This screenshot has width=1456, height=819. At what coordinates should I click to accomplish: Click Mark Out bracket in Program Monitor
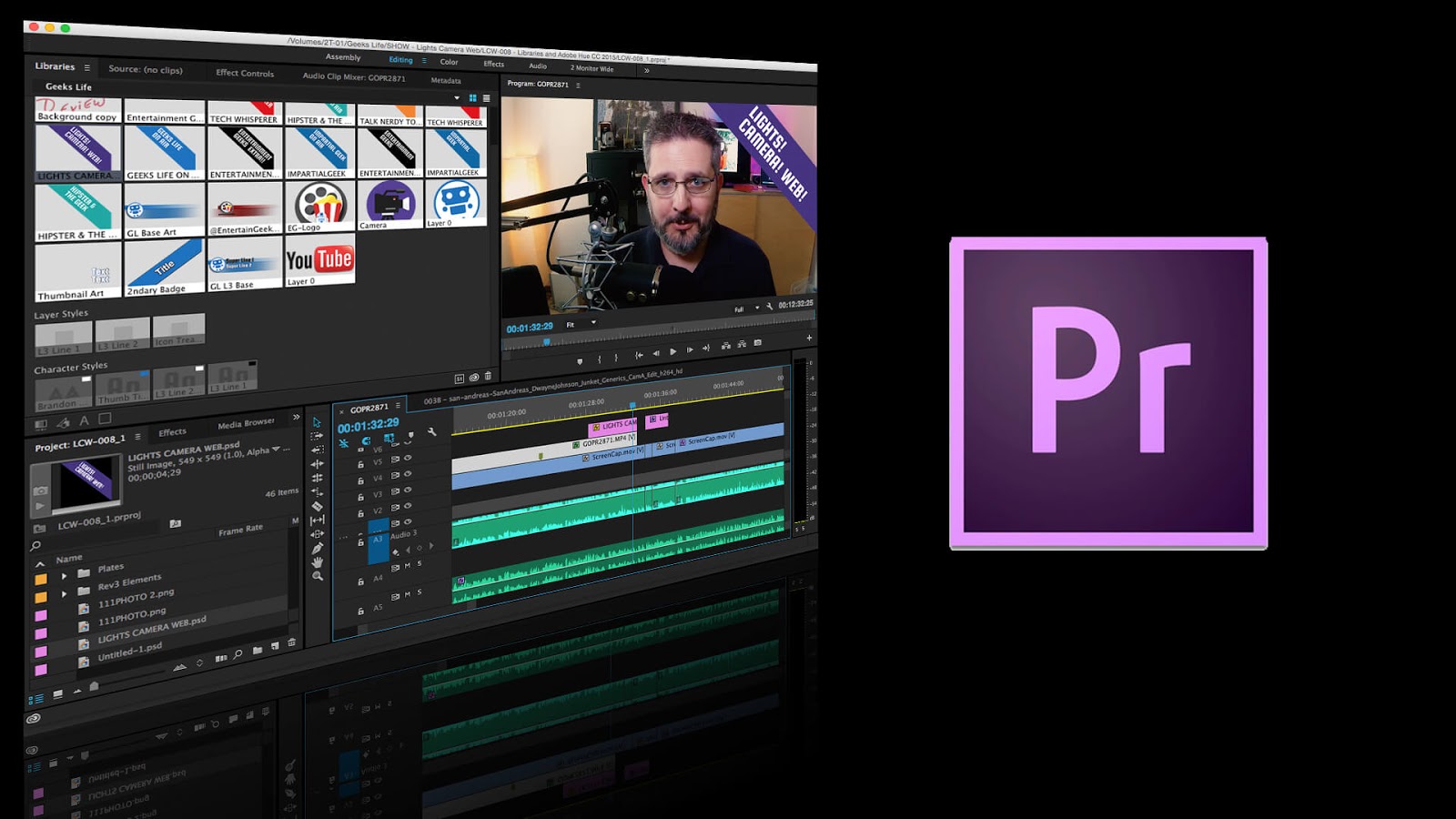(x=616, y=358)
